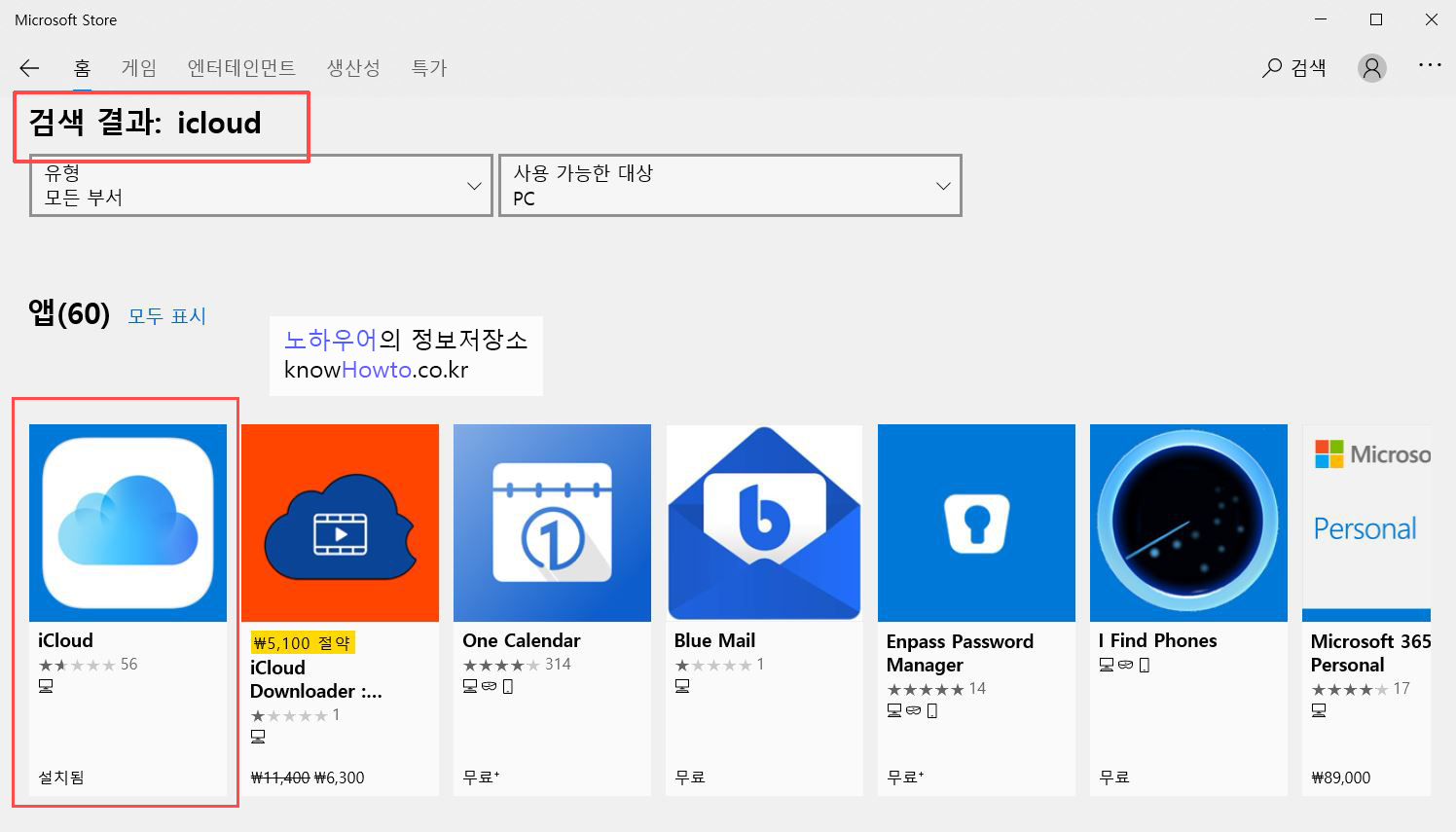Viewport: 1456px width, 832px height.
Task: Click the Microsoft 365 star rating 17
Action: pyautogui.click(x=1361, y=689)
